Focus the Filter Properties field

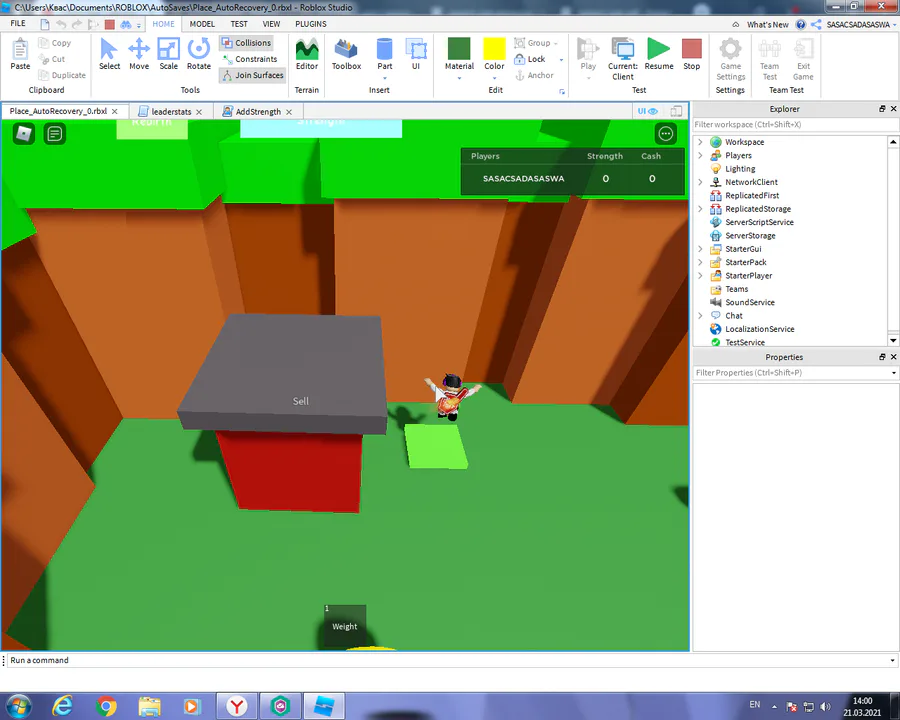[795, 373]
